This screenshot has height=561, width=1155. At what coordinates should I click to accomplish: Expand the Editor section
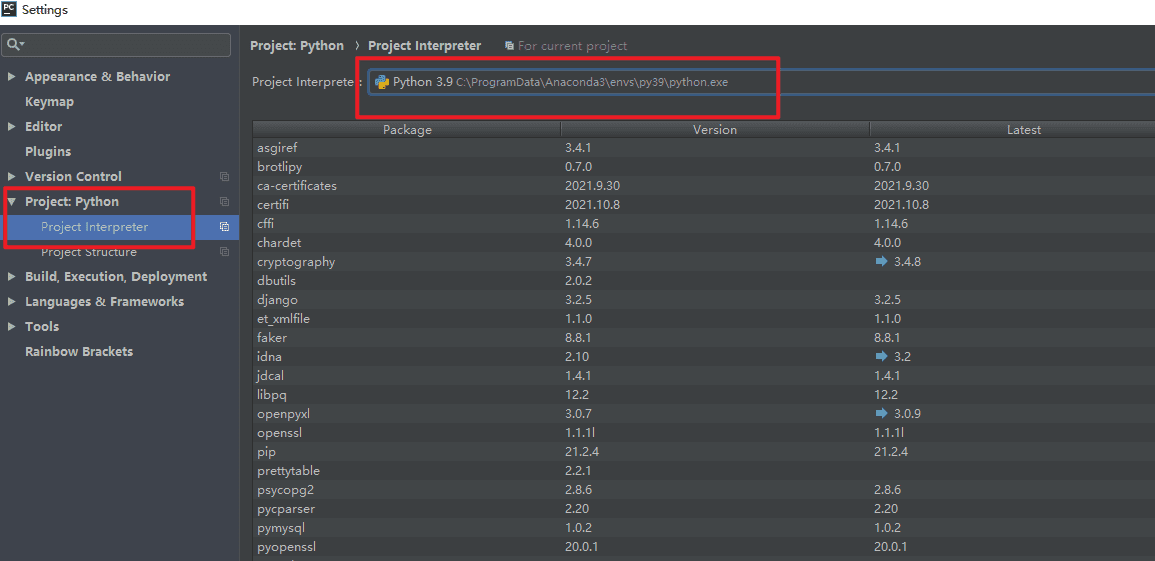(x=11, y=127)
